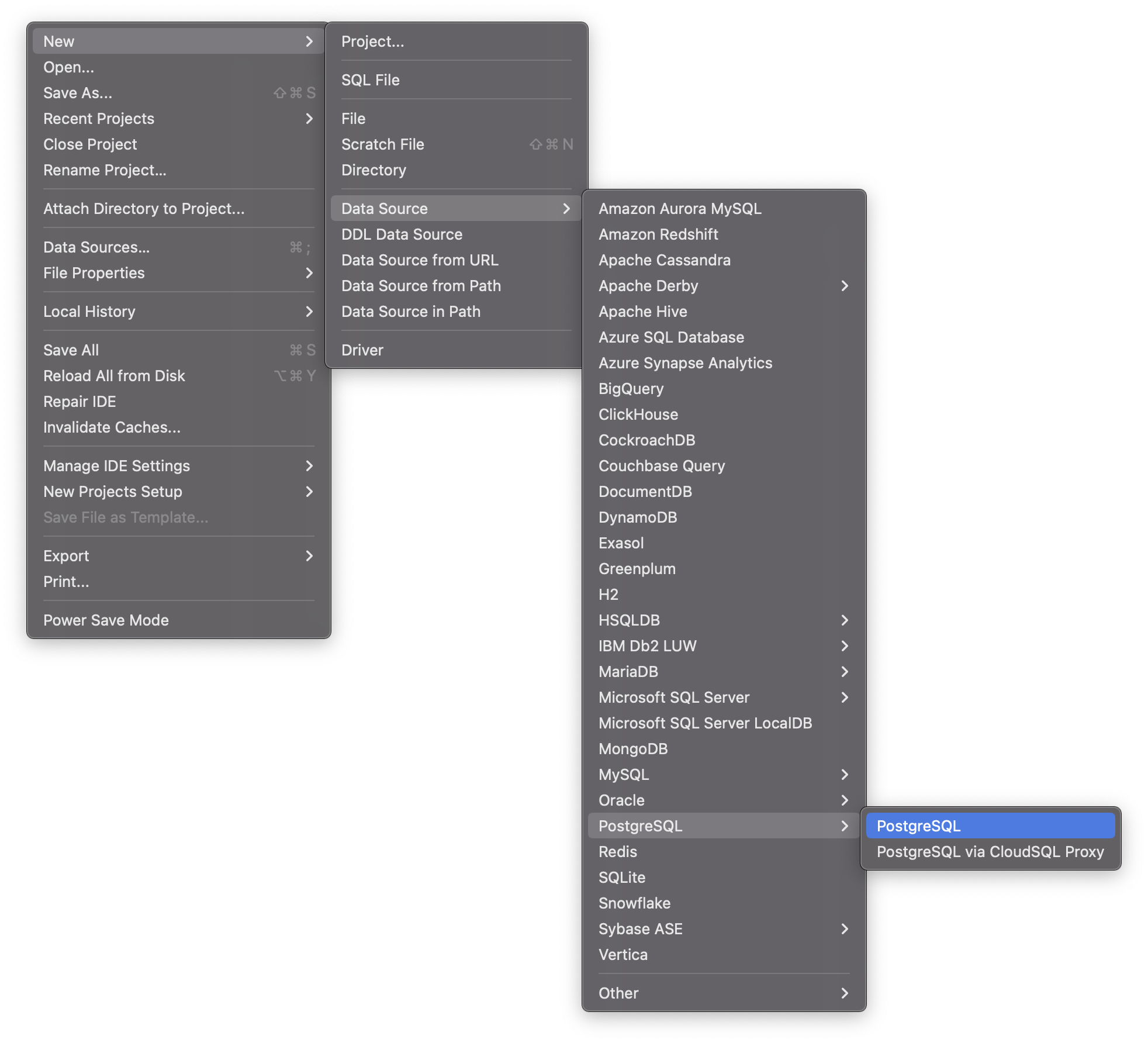Screen dimensions: 1148x1043
Task: Click the SQL File option
Action: [x=371, y=80]
